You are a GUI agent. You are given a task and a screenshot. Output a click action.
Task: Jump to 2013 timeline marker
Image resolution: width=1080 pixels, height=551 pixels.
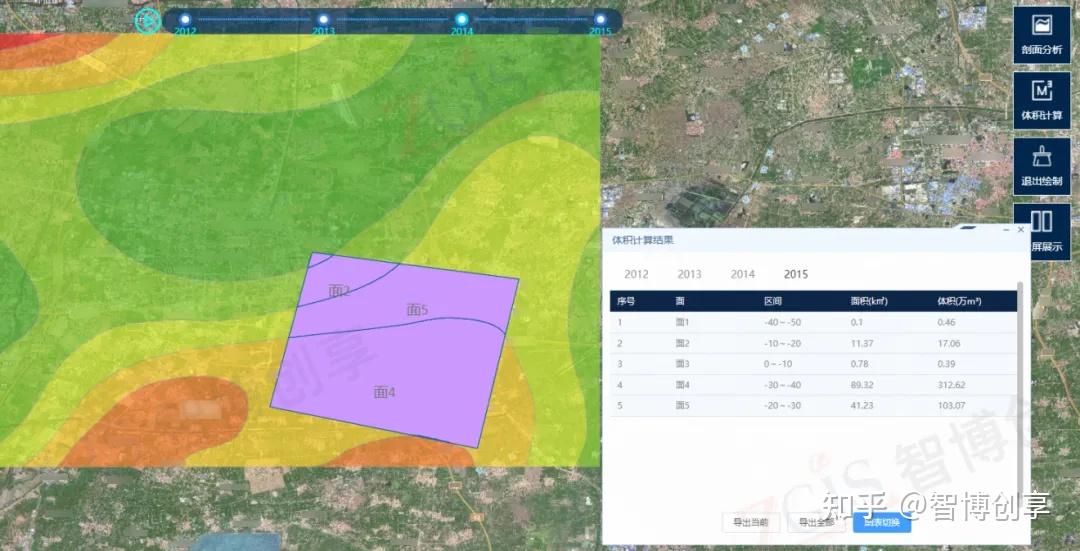323,20
